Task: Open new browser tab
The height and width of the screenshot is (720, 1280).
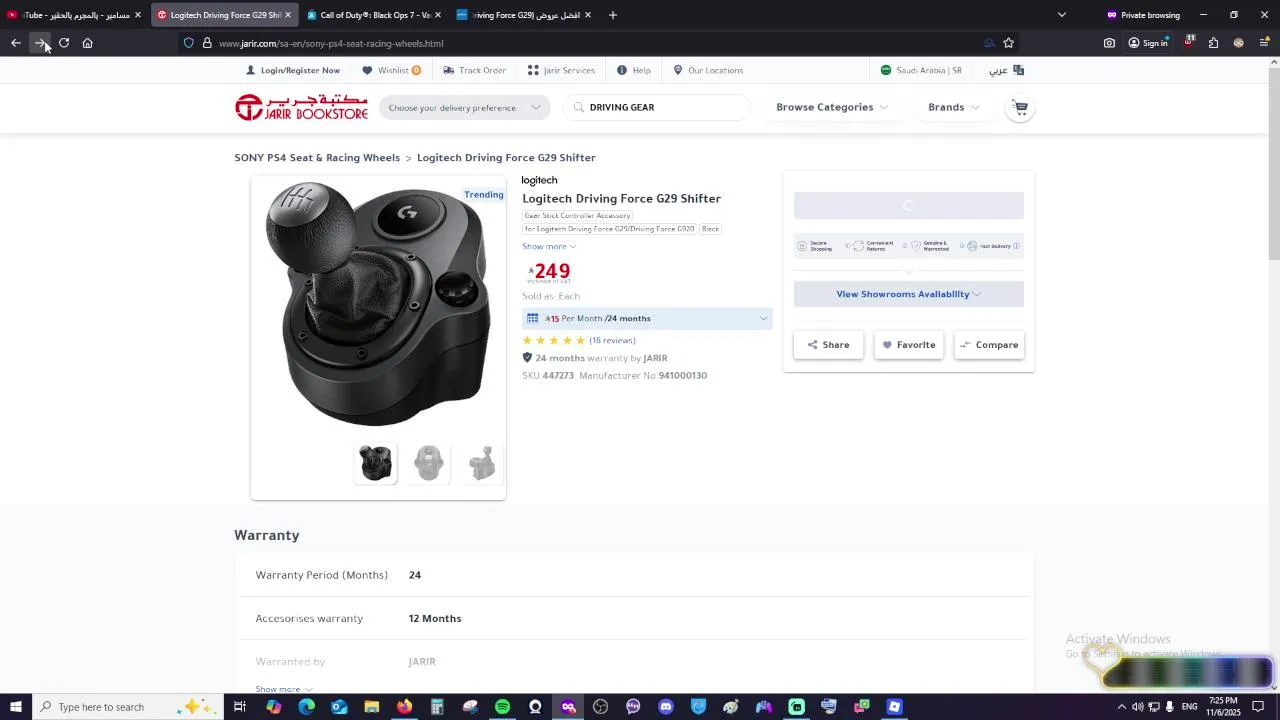Action: click(x=613, y=15)
